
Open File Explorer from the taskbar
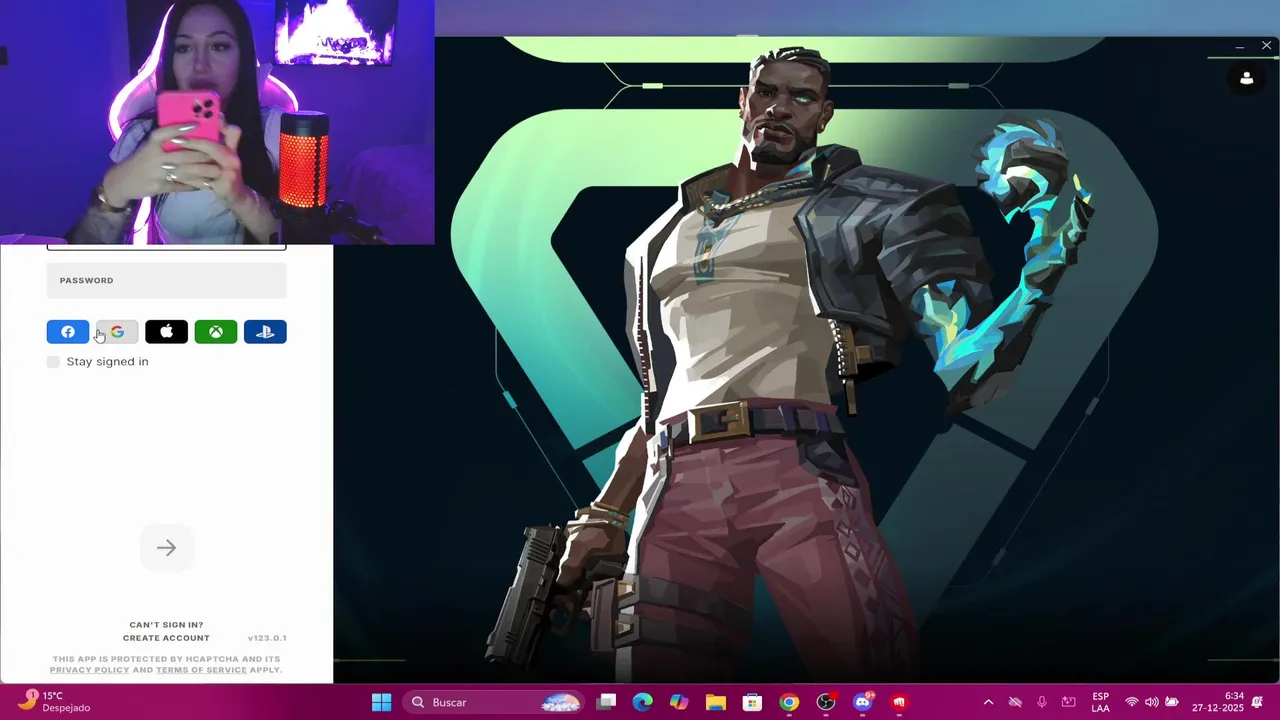click(x=716, y=702)
